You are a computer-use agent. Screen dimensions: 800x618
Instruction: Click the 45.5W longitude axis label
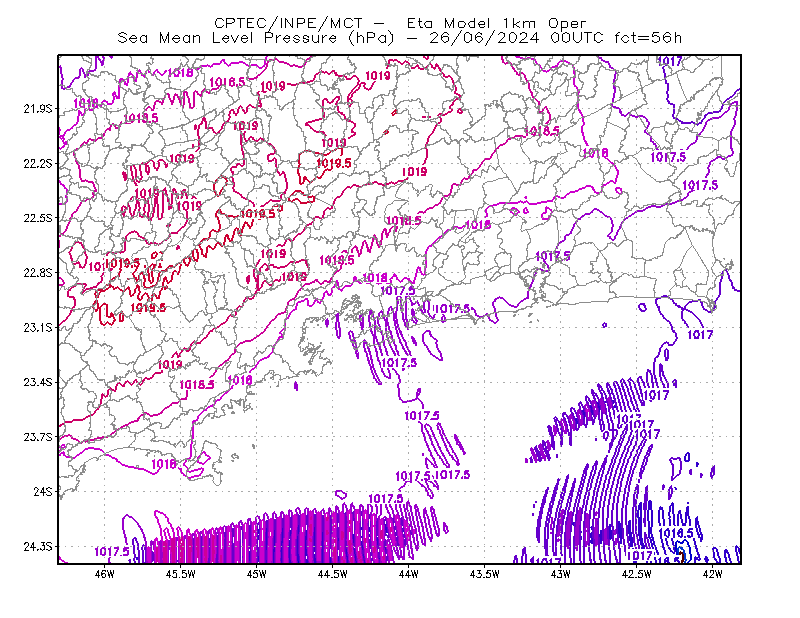181,574
